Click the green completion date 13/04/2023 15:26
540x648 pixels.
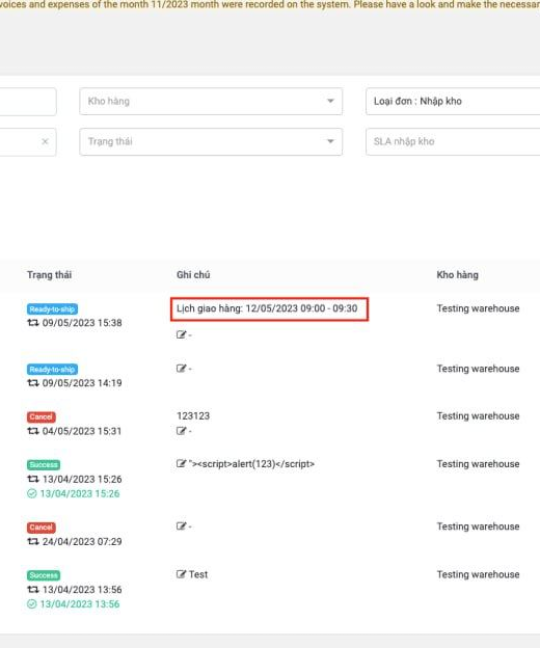[x=80, y=493]
